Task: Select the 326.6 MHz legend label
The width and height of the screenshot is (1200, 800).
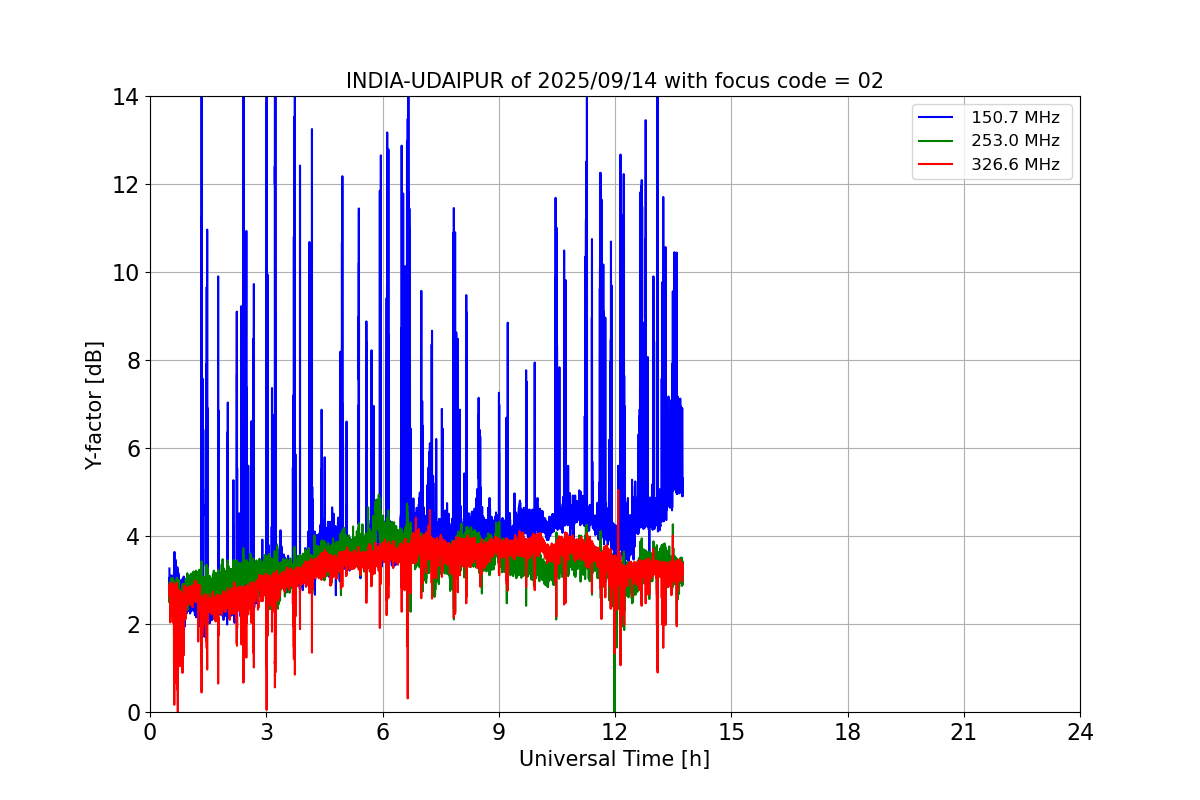Action: (1015, 165)
